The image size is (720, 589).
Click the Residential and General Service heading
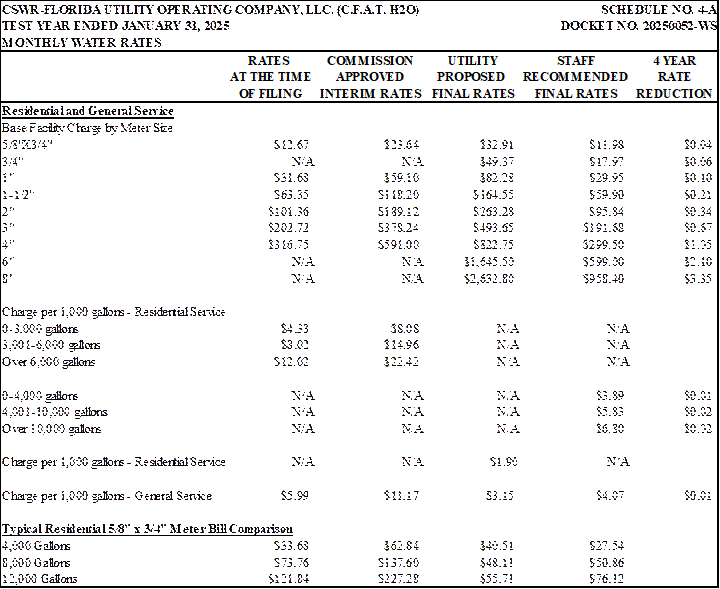click(88, 111)
